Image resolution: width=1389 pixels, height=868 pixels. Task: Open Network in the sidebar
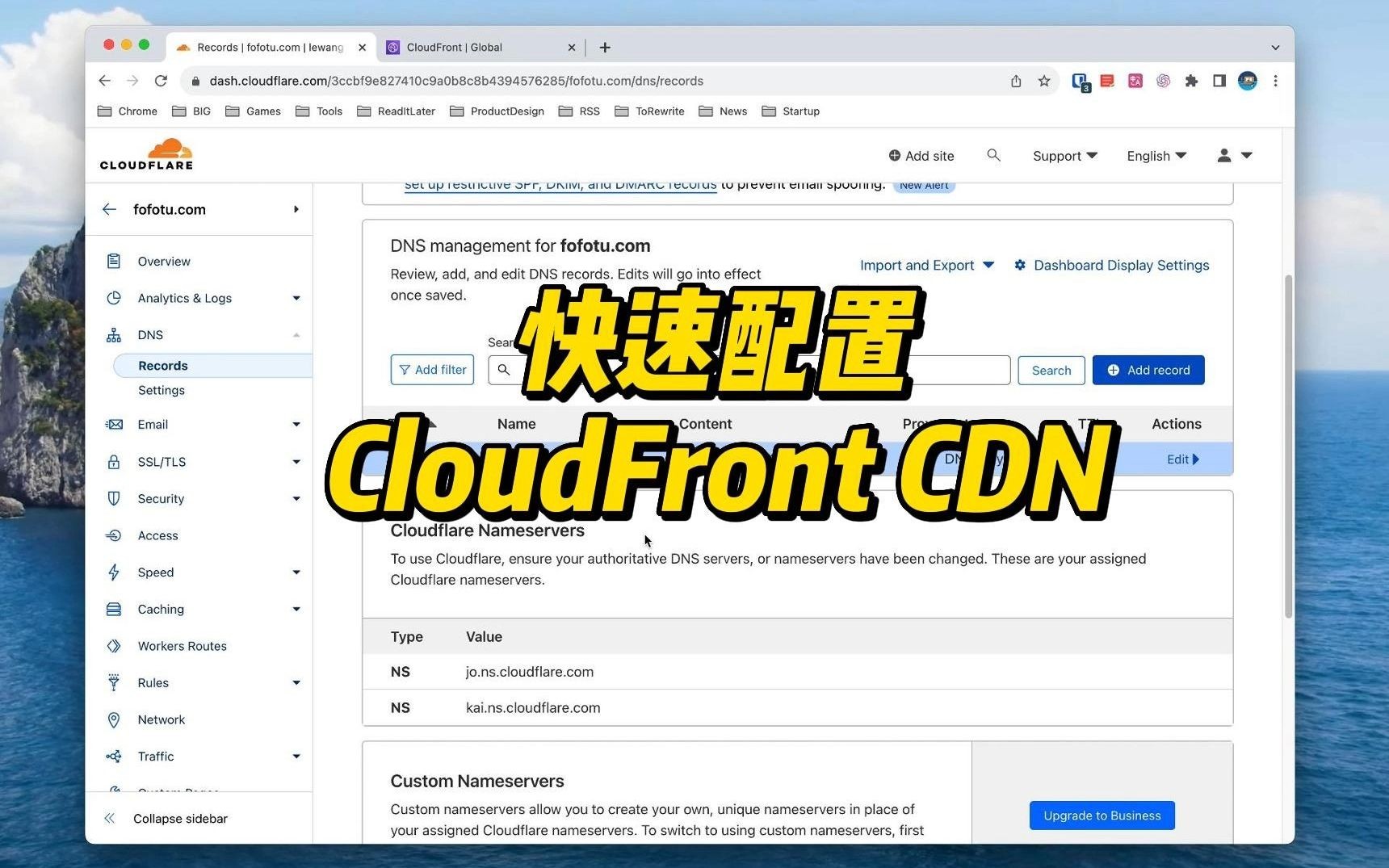point(161,719)
